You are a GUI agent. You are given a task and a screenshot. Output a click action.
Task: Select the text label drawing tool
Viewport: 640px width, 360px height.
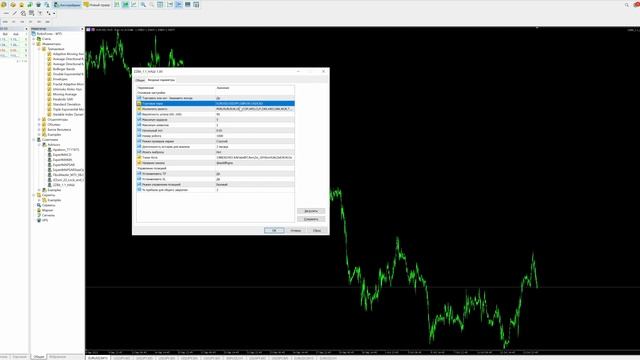[40, 13]
